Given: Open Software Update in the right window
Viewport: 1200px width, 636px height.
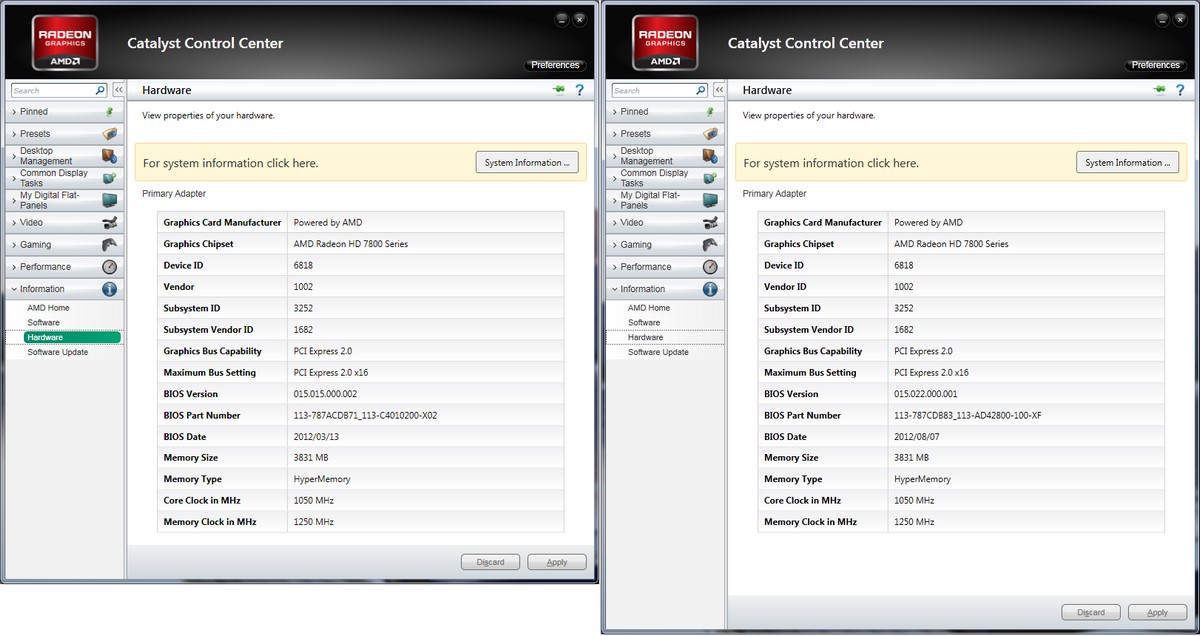Looking at the screenshot, I should (658, 352).
